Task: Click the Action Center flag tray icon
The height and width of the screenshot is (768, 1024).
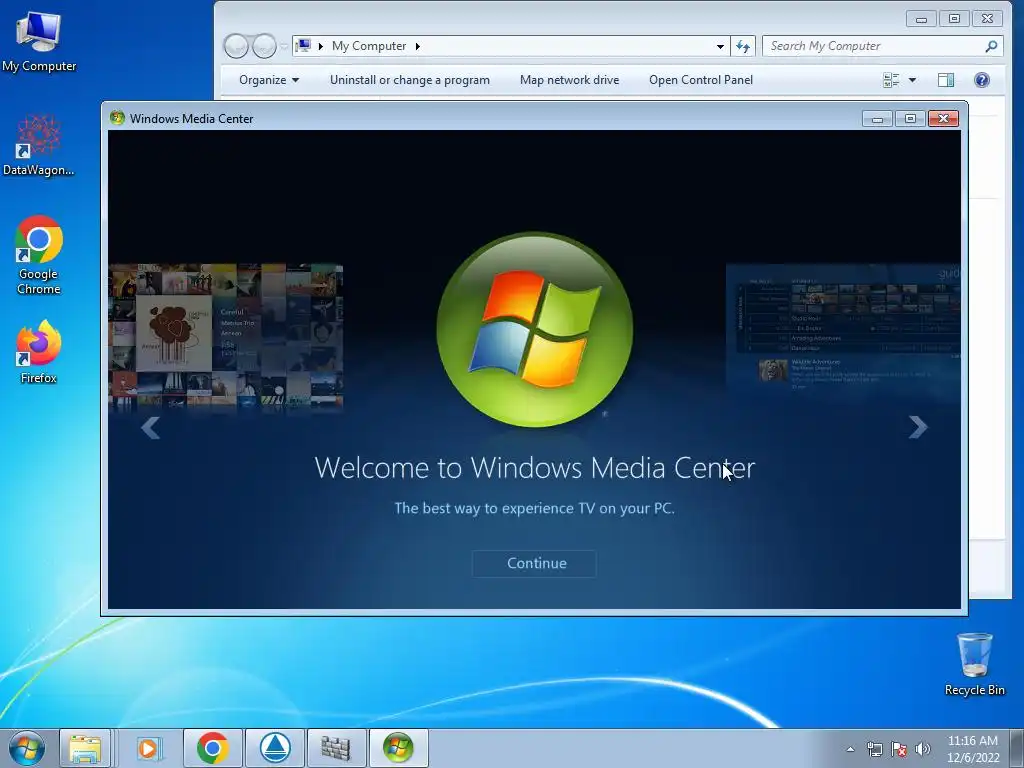Action: click(899, 749)
